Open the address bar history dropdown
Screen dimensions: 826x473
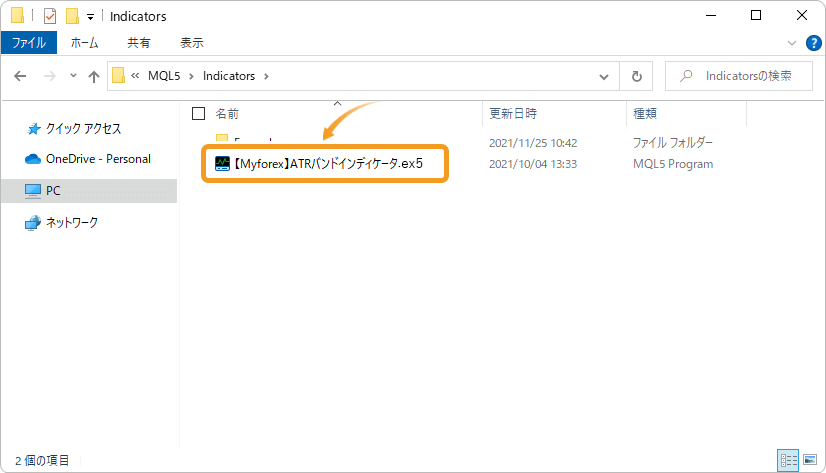603,76
